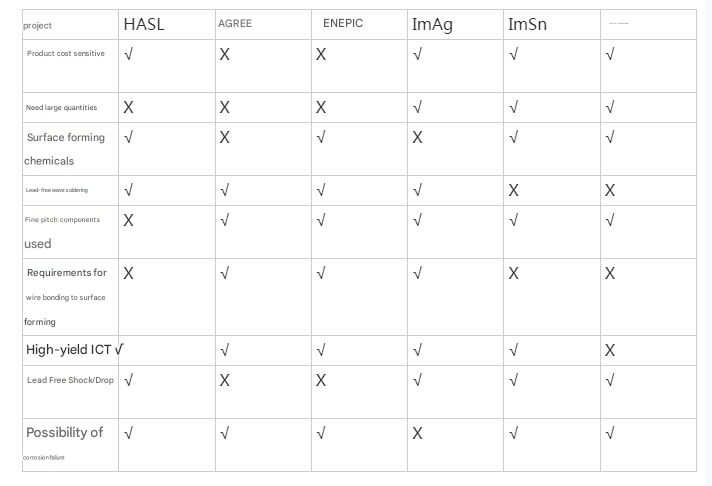Select the 'Lead Free Shock/Drop' row label

(x=70, y=380)
